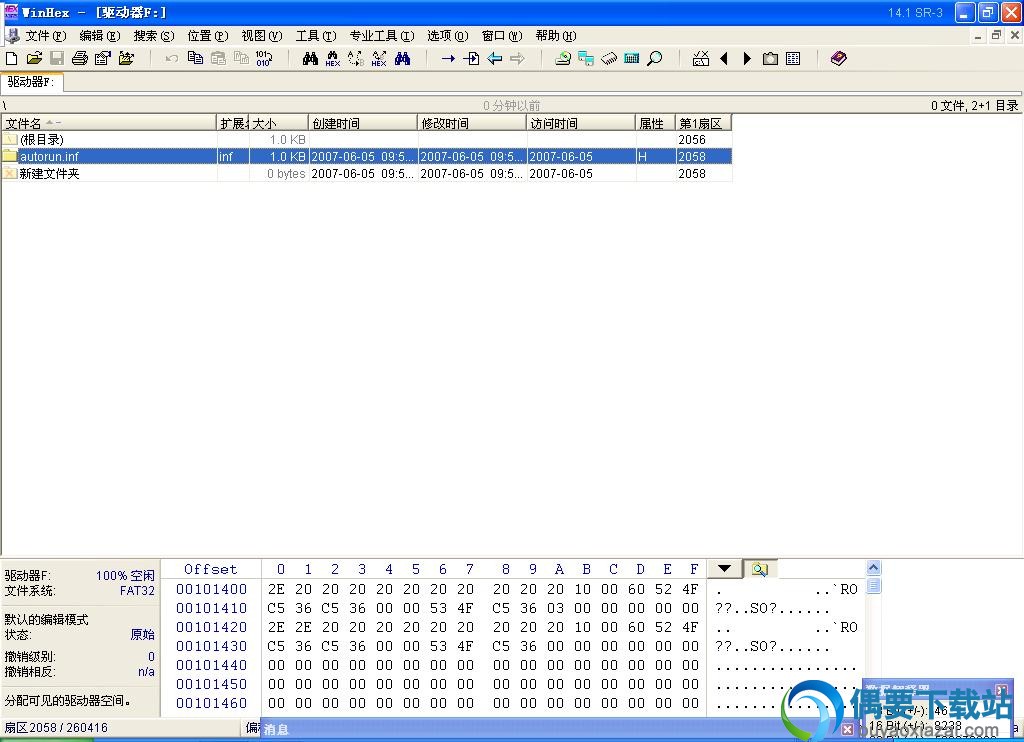1024x742 pixels.
Task: Open the 编辑(E) menu
Action: (x=100, y=36)
